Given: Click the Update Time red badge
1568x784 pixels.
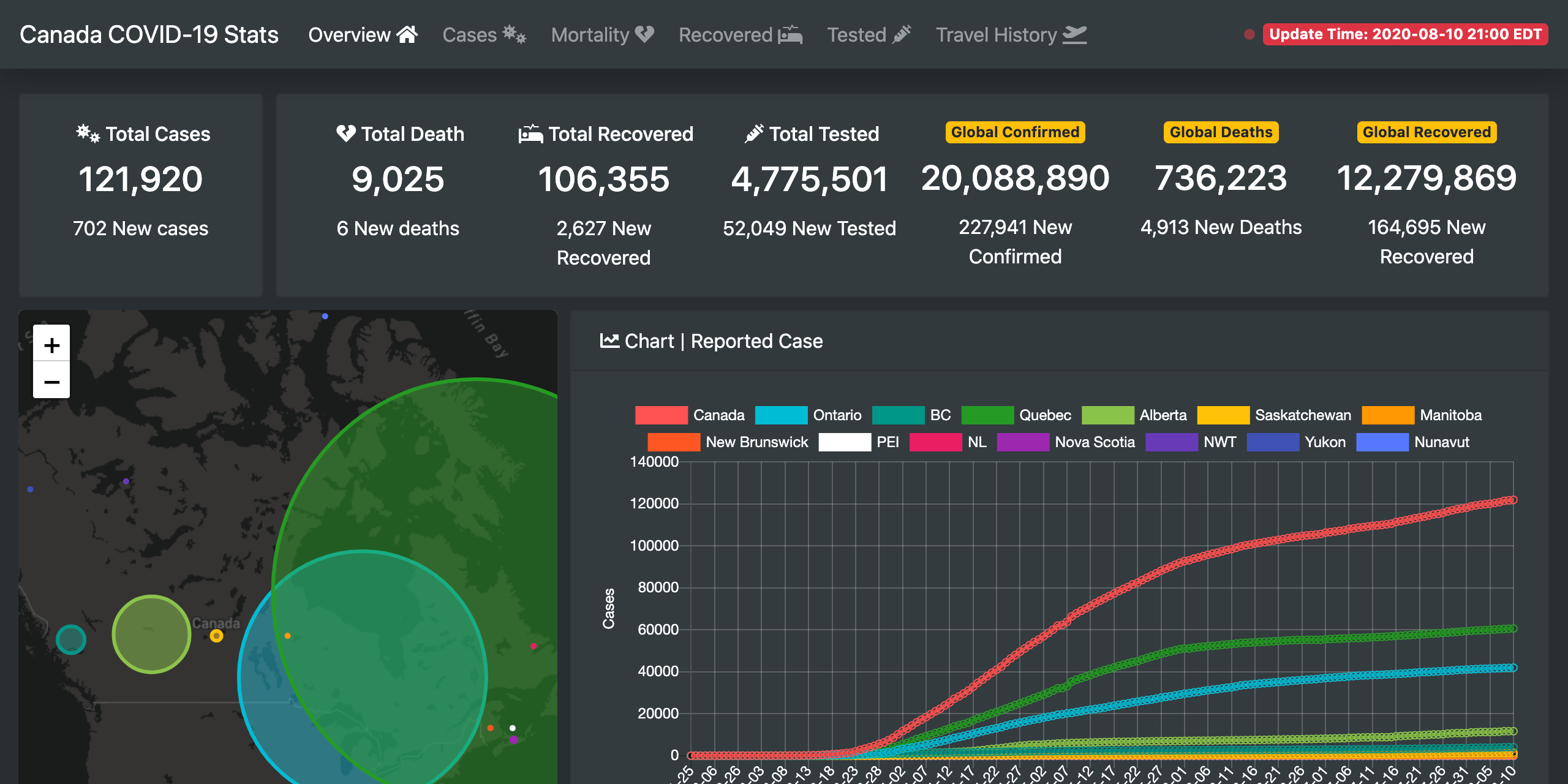Looking at the screenshot, I should pyautogui.click(x=1404, y=34).
